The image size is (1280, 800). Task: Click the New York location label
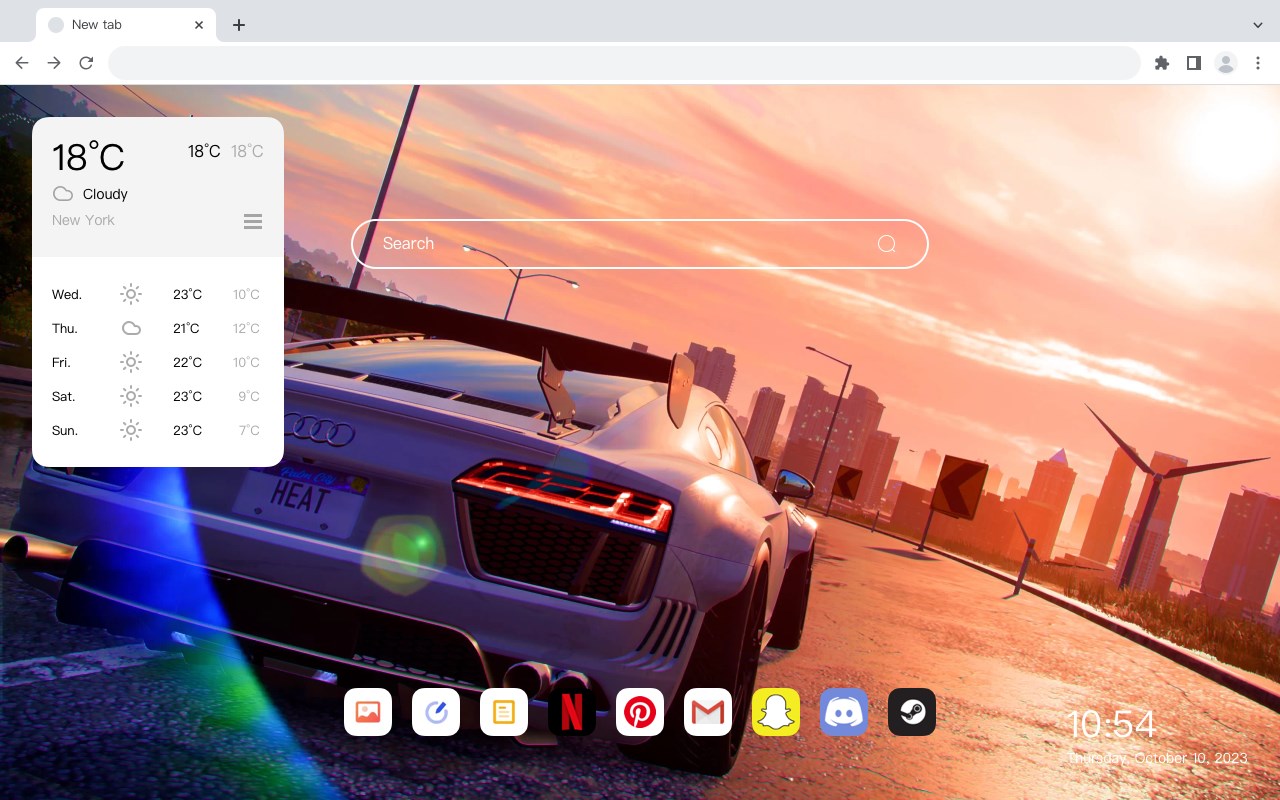click(x=83, y=220)
